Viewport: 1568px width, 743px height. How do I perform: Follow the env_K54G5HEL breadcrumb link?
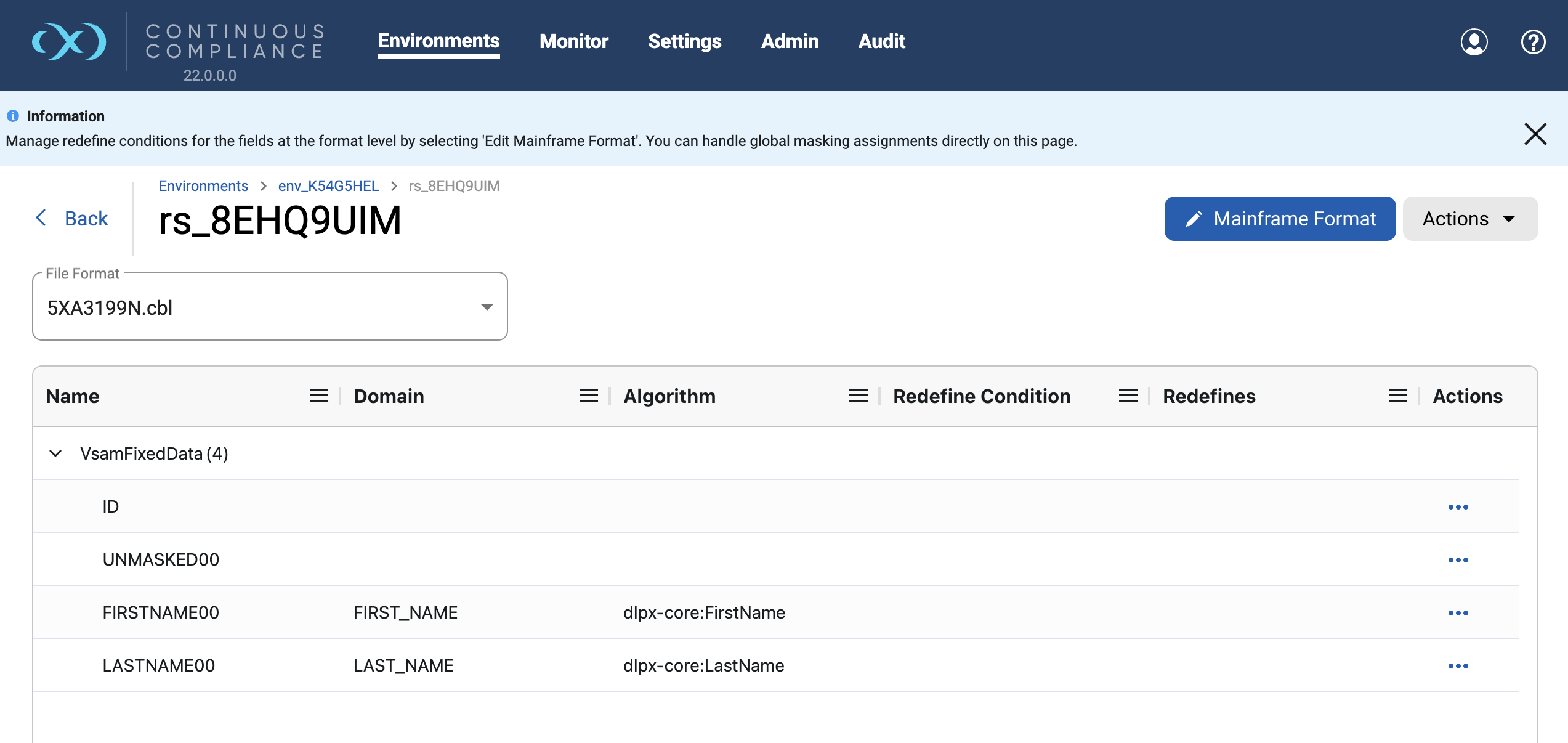pos(328,186)
